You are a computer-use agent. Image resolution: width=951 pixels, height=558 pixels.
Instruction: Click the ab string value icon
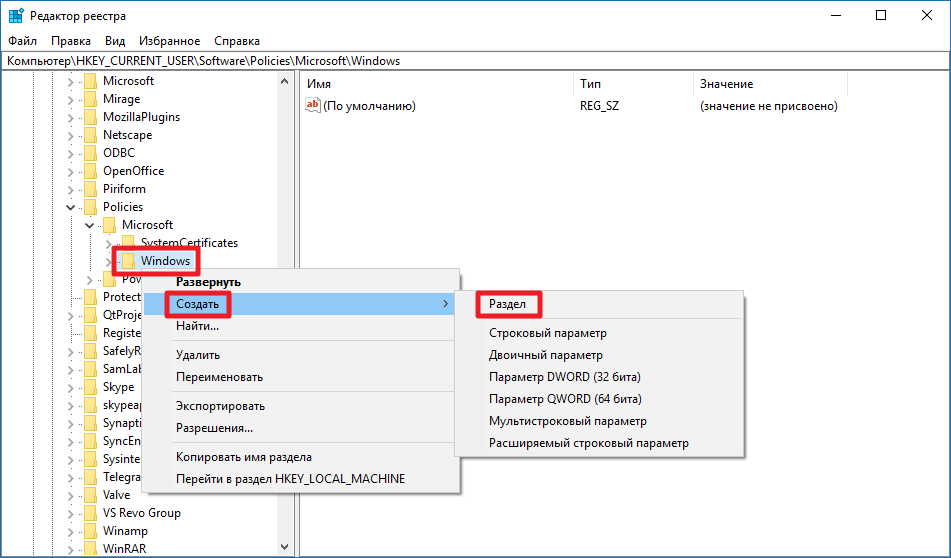(x=312, y=106)
